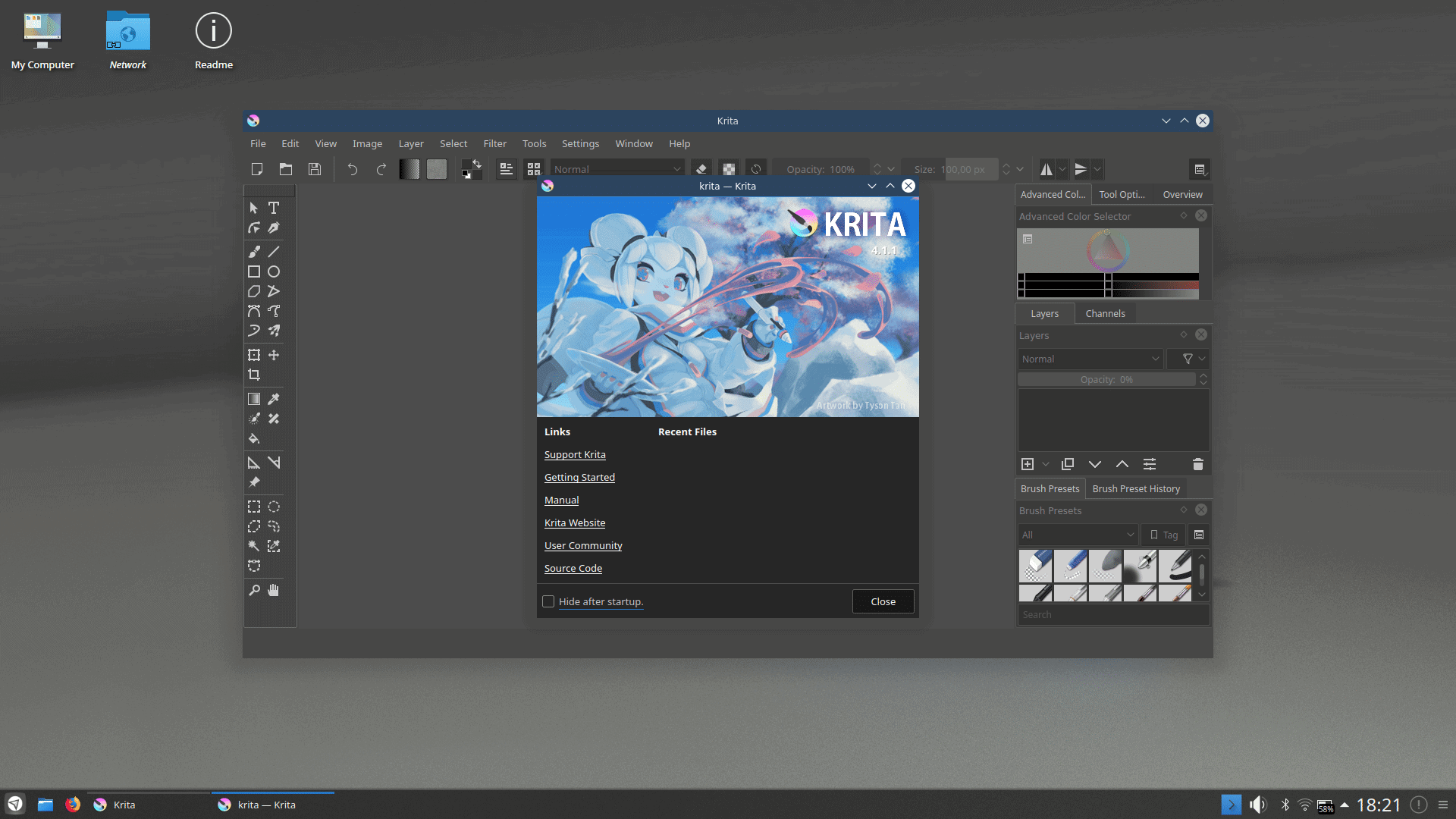Select the Crop tool

(254, 375)
